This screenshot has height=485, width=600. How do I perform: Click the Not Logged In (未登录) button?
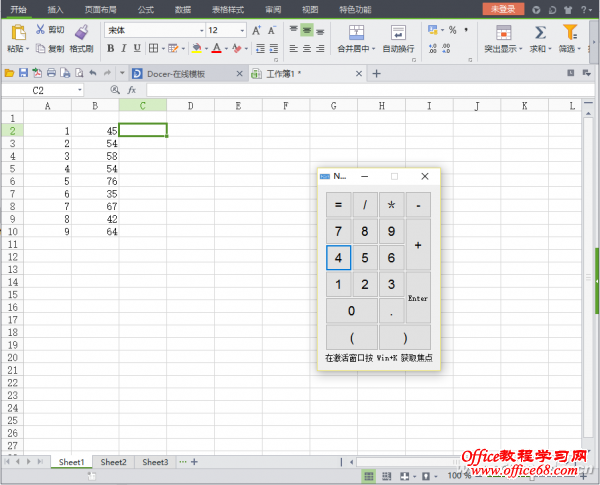pos(501,8)
